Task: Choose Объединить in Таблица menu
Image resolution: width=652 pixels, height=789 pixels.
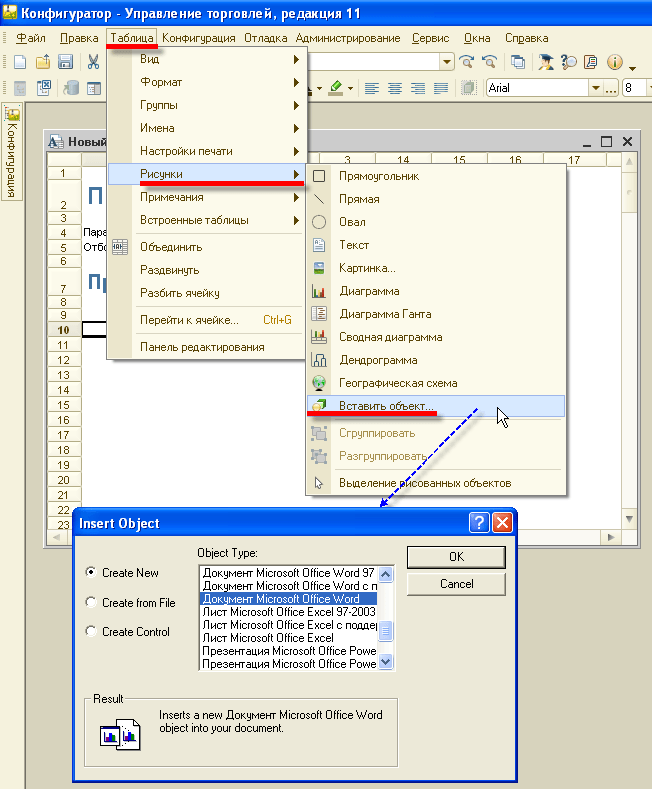Action: [x=207, y=247]
